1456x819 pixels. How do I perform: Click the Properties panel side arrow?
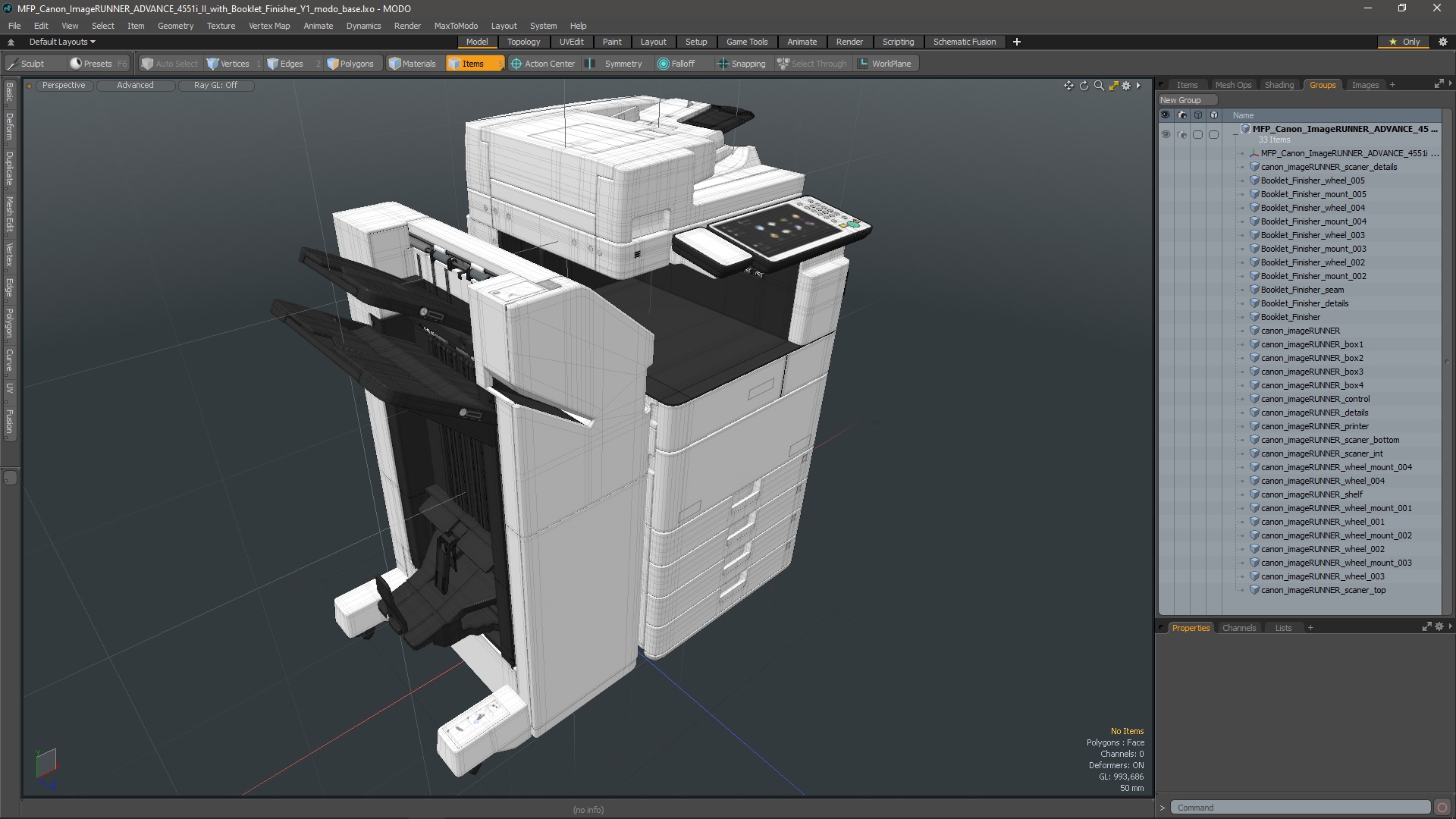point(1451,626)
